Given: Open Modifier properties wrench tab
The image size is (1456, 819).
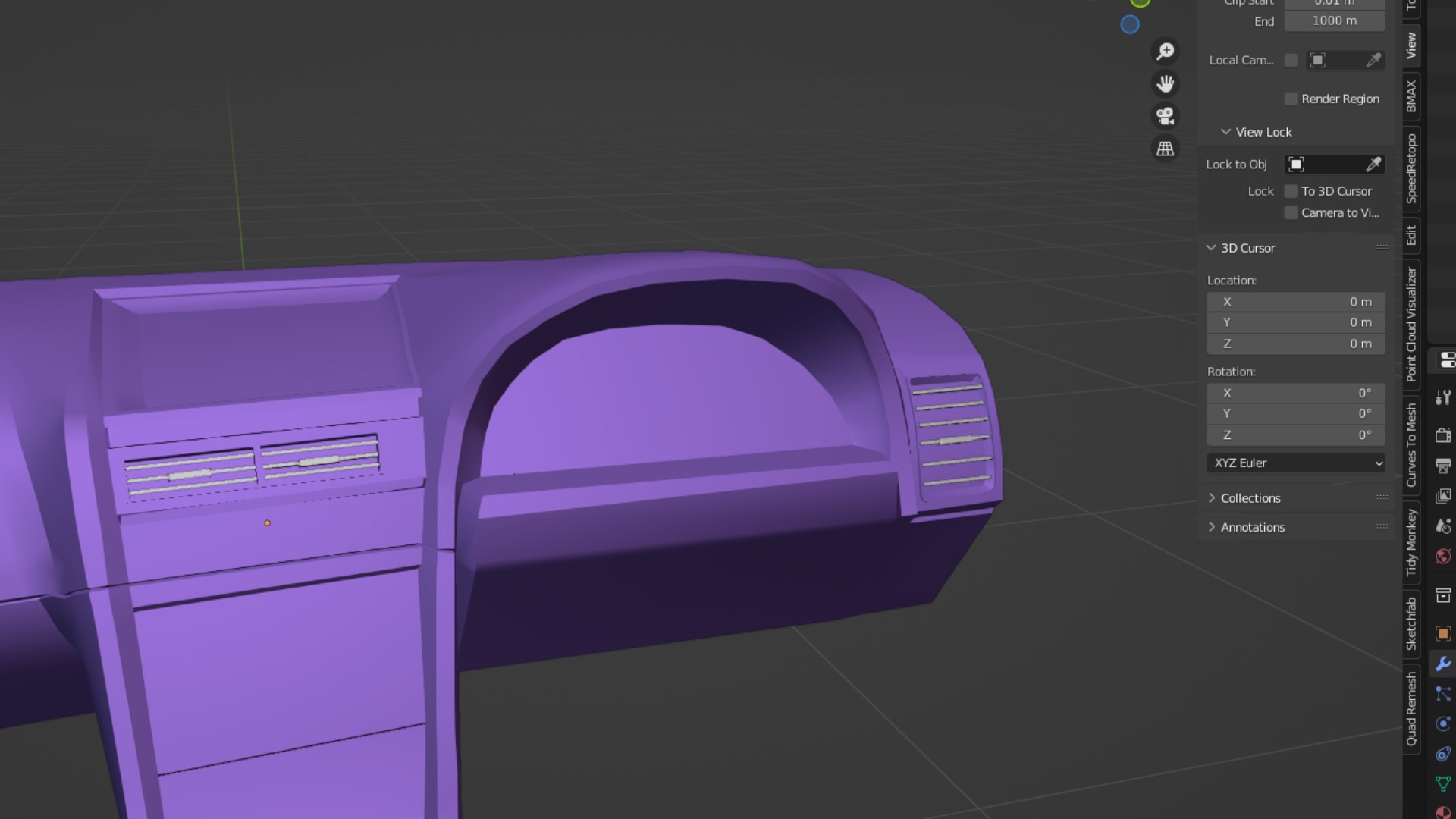Looking at the screenshot, I should pos(1443,664).
